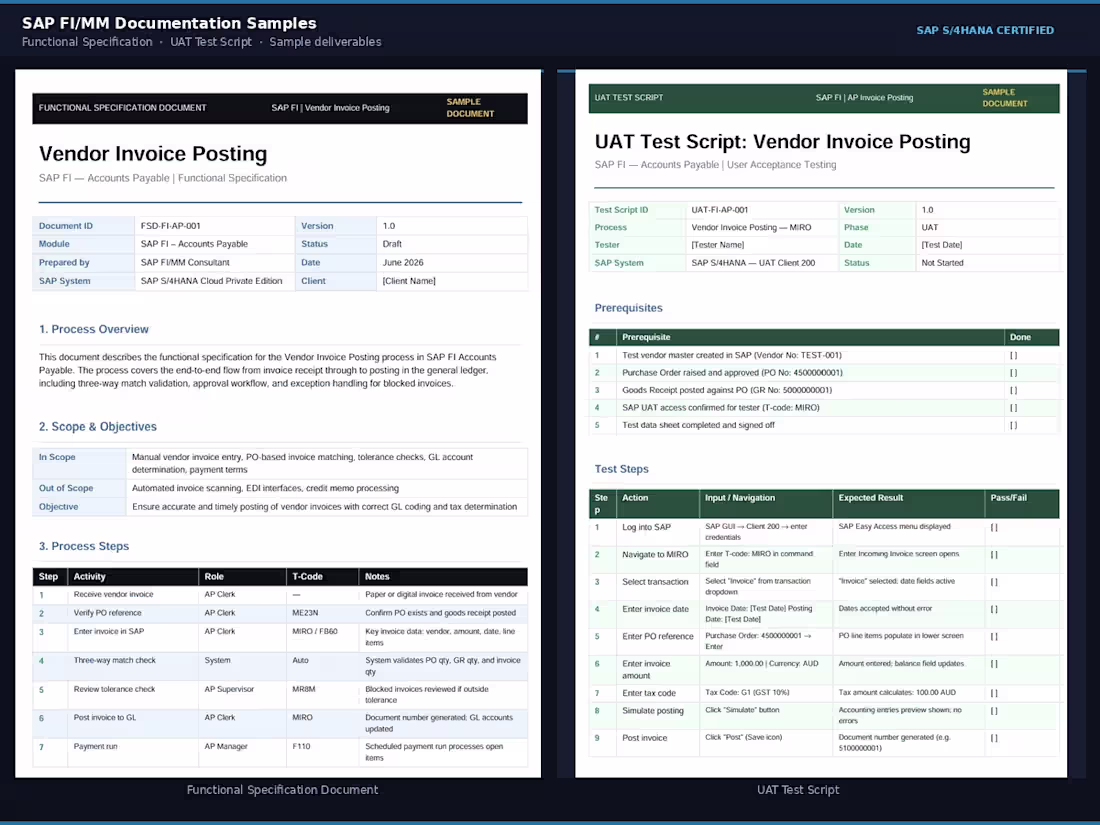This screenshot has width=1100, height=825.
Task: Click the FSD-FI-AP-001 document ID value
Action: [x=170, y=226]
